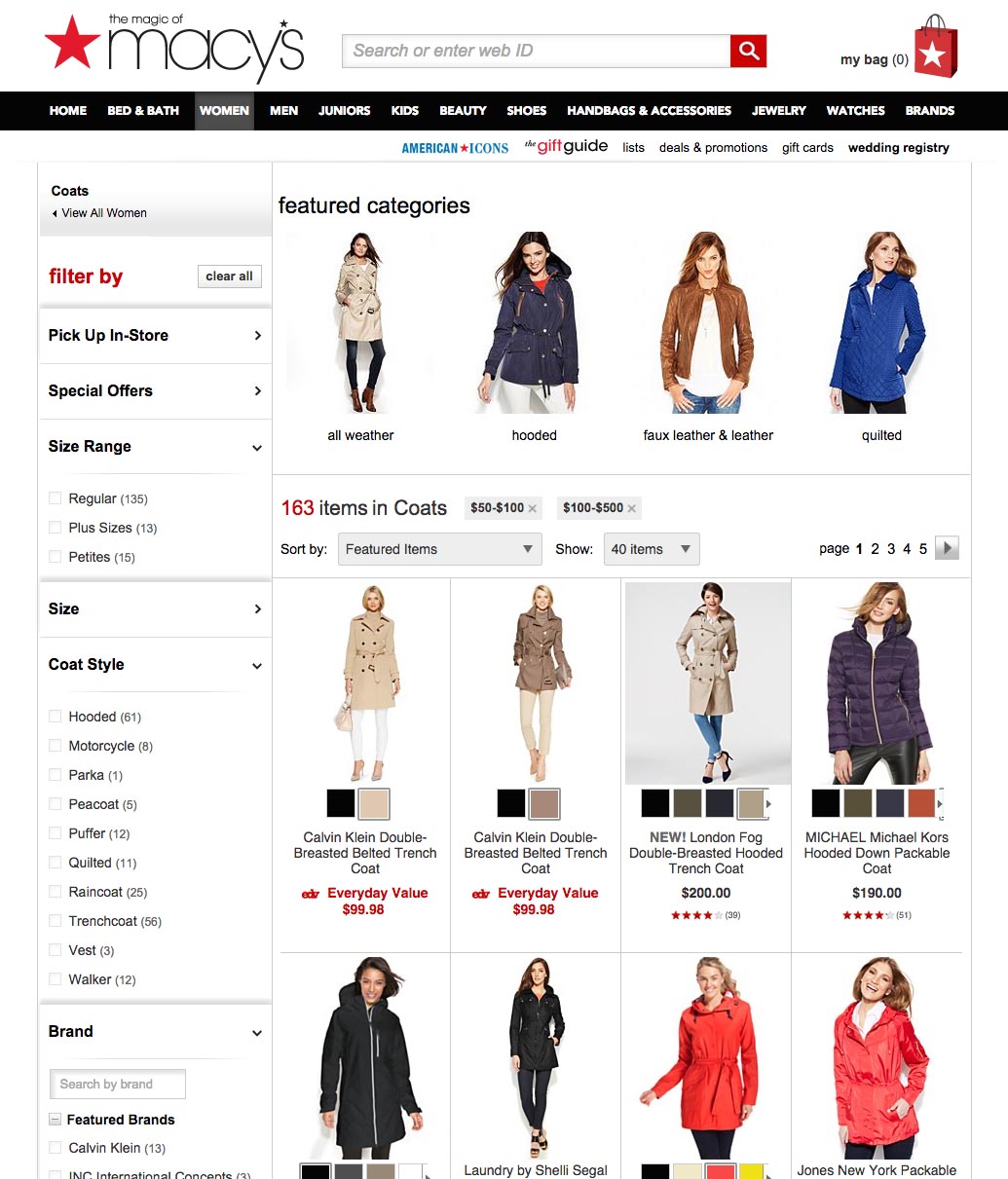Check the Plus Sizes filter checkbox
This screenshot has width=1008, height=1179.
(x=56, y=528)
